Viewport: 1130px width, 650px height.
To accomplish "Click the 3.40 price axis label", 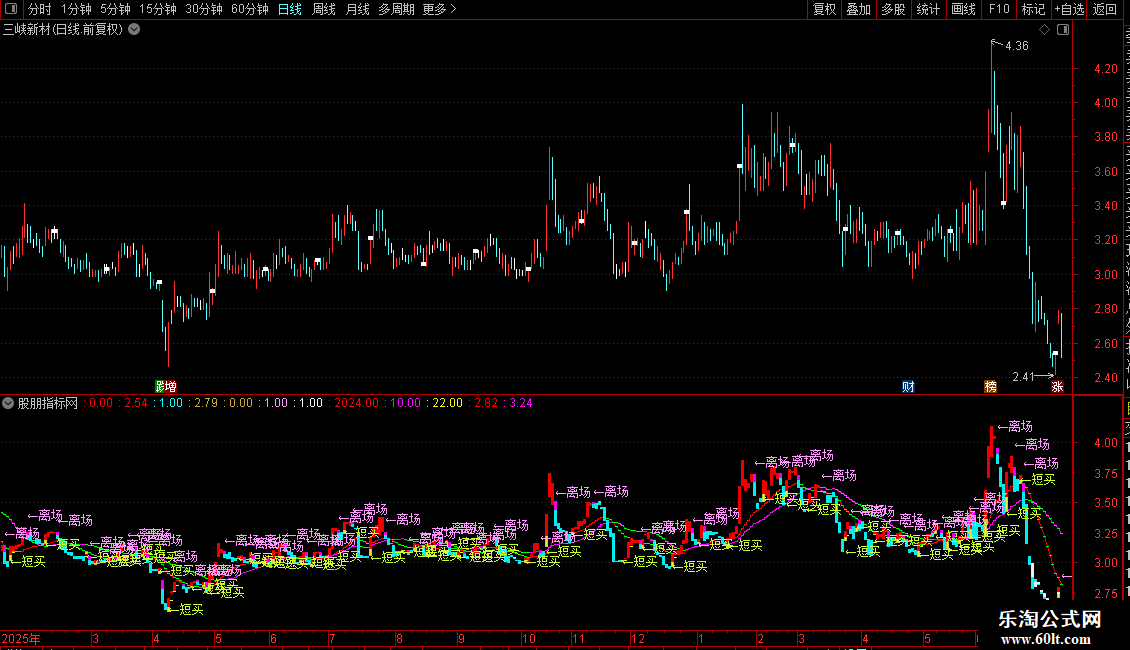I will coord(1106,205).
